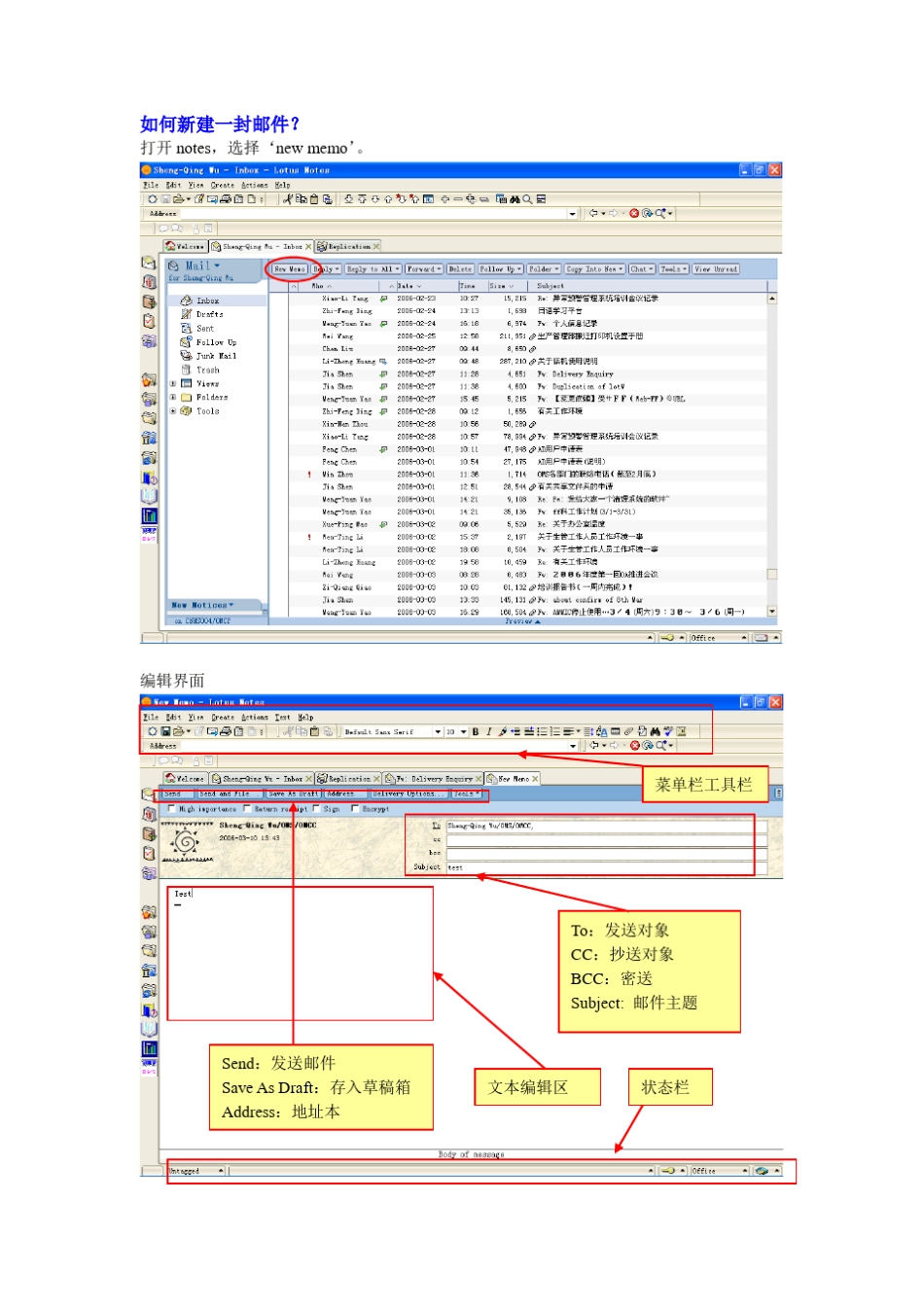Screen dimensions: 924x1307
Task: Click Stop icon in Inbox navigation toolbar
Action: [x=634, y=214]
